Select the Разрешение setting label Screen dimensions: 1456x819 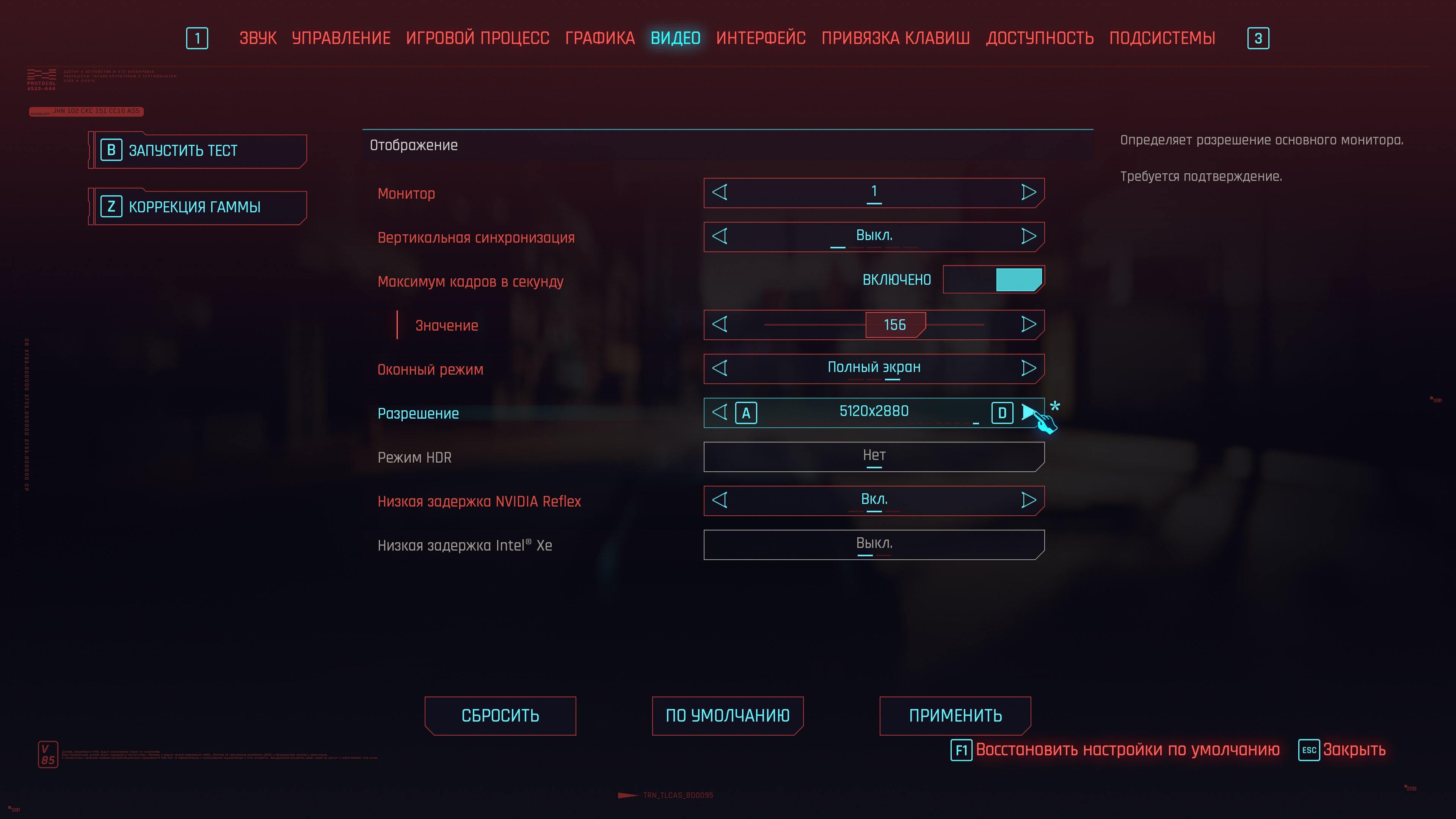418,414
